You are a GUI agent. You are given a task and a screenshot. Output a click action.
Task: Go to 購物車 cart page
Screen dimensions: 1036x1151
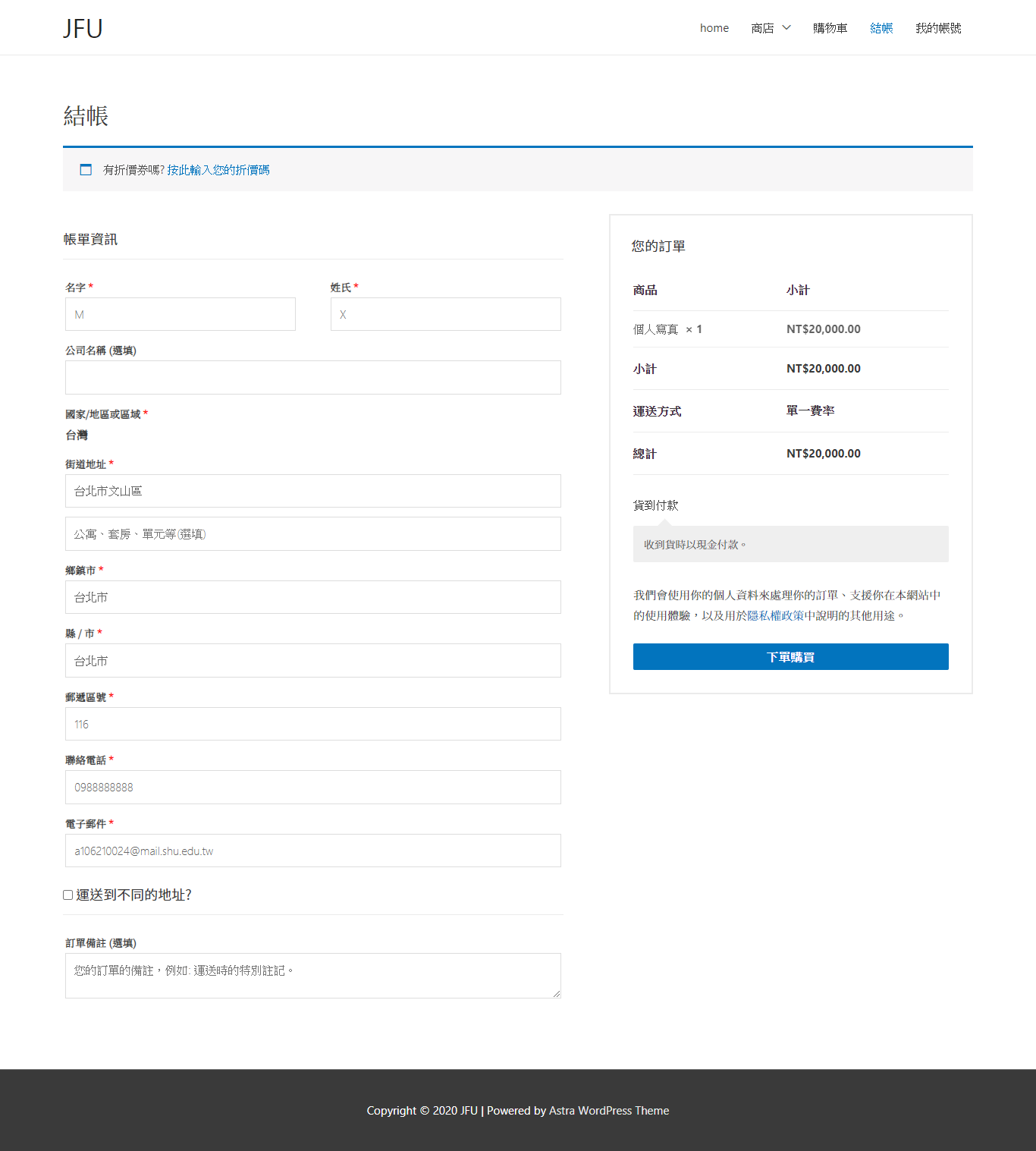[830, 28]
